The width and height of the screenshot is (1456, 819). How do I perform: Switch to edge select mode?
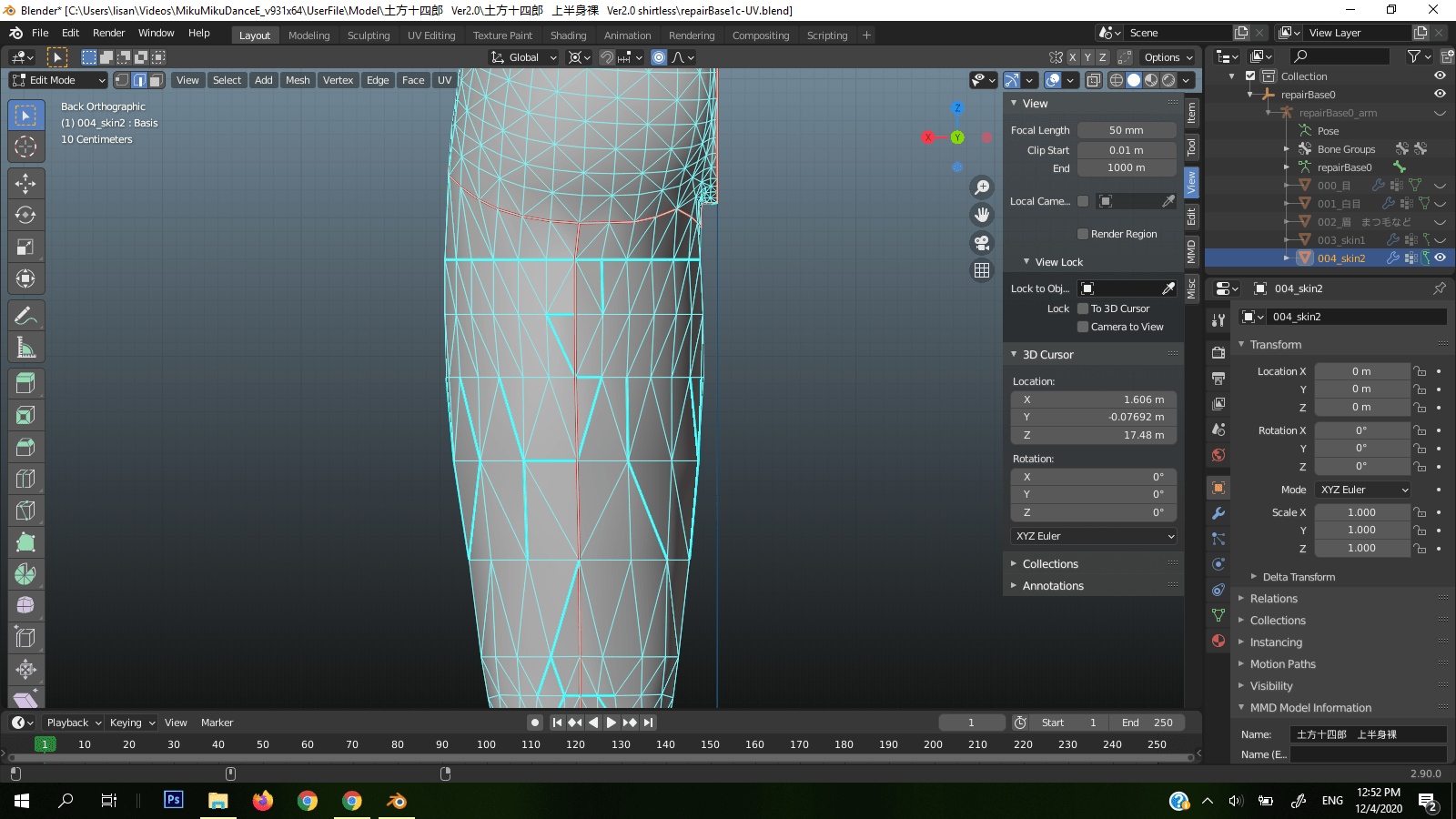pos(139,80)
